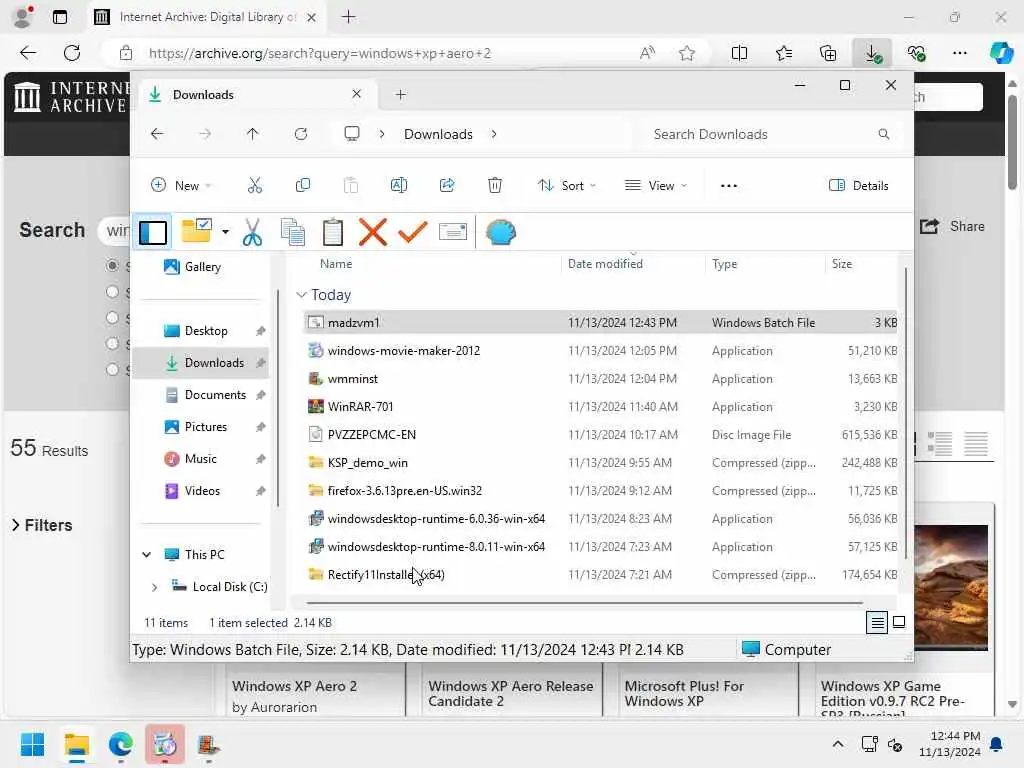Screen dimensions: 1024x768
Task: Open the dropdown arrow beside folder options icon
Action: coord(225,232)
